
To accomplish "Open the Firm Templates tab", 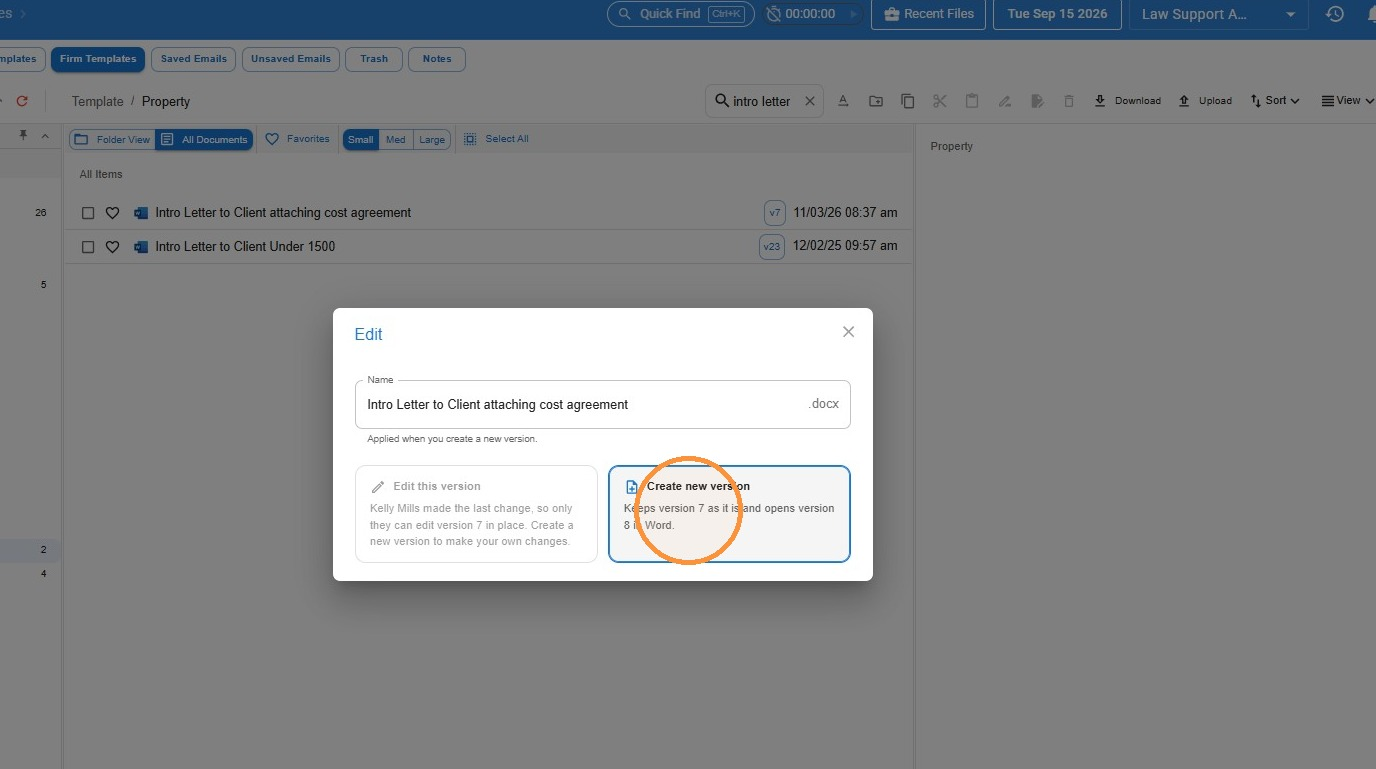I will click(98, 59).
